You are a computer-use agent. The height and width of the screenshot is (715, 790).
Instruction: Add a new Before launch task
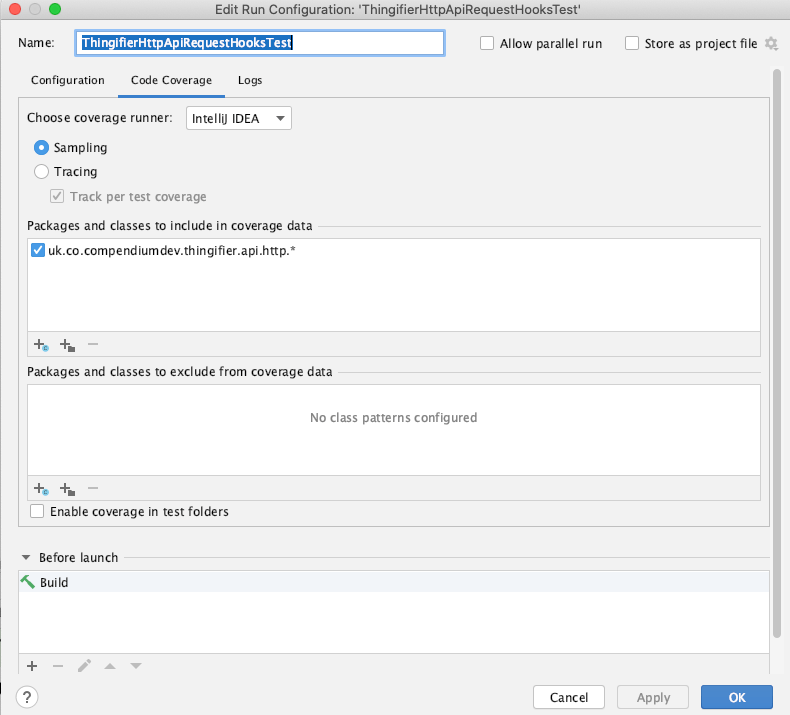(32, 666)
